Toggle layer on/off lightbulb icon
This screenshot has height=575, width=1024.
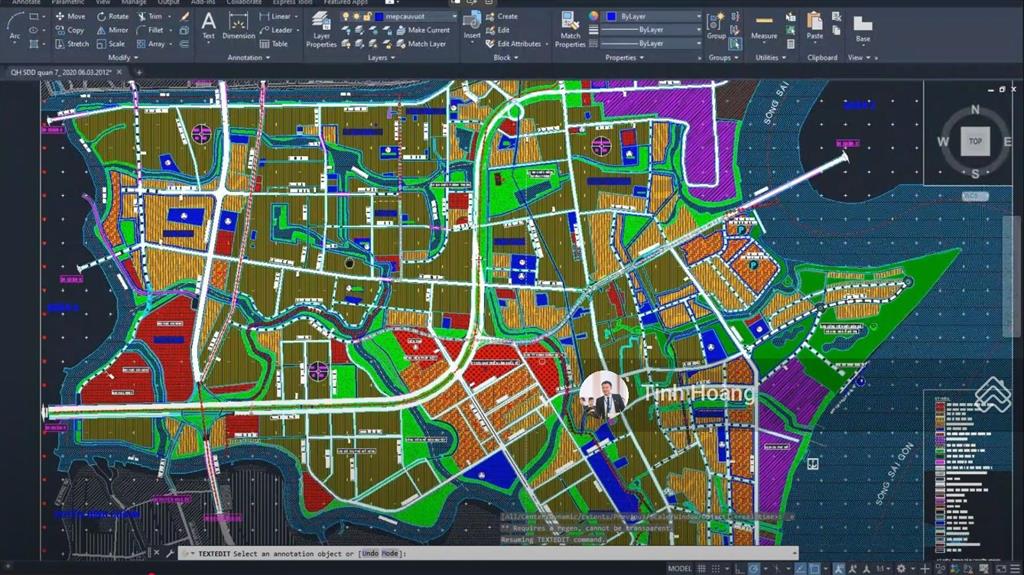click(345, 16)
